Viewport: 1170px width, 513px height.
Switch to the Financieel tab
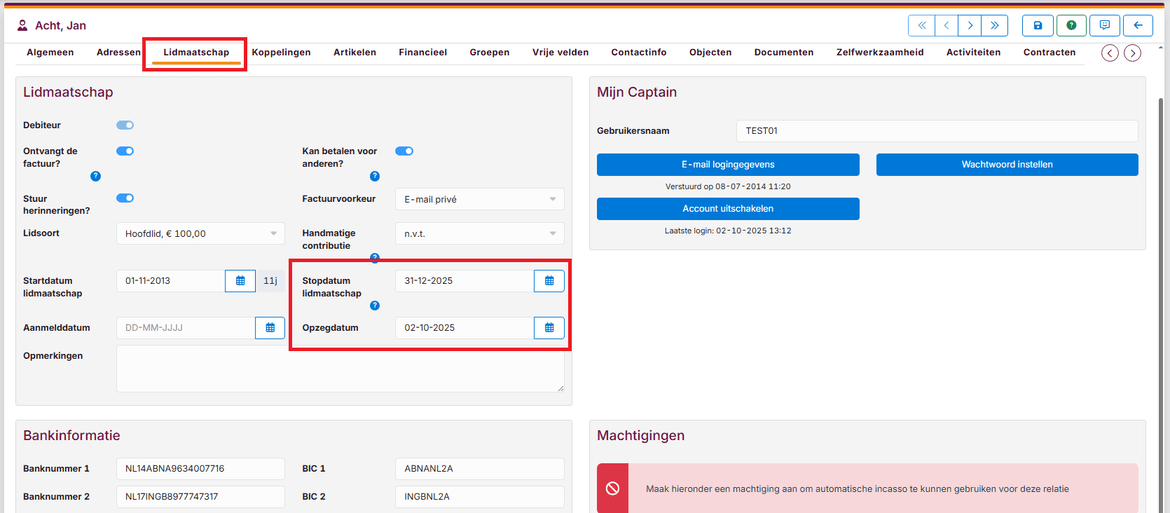(422, 52)
